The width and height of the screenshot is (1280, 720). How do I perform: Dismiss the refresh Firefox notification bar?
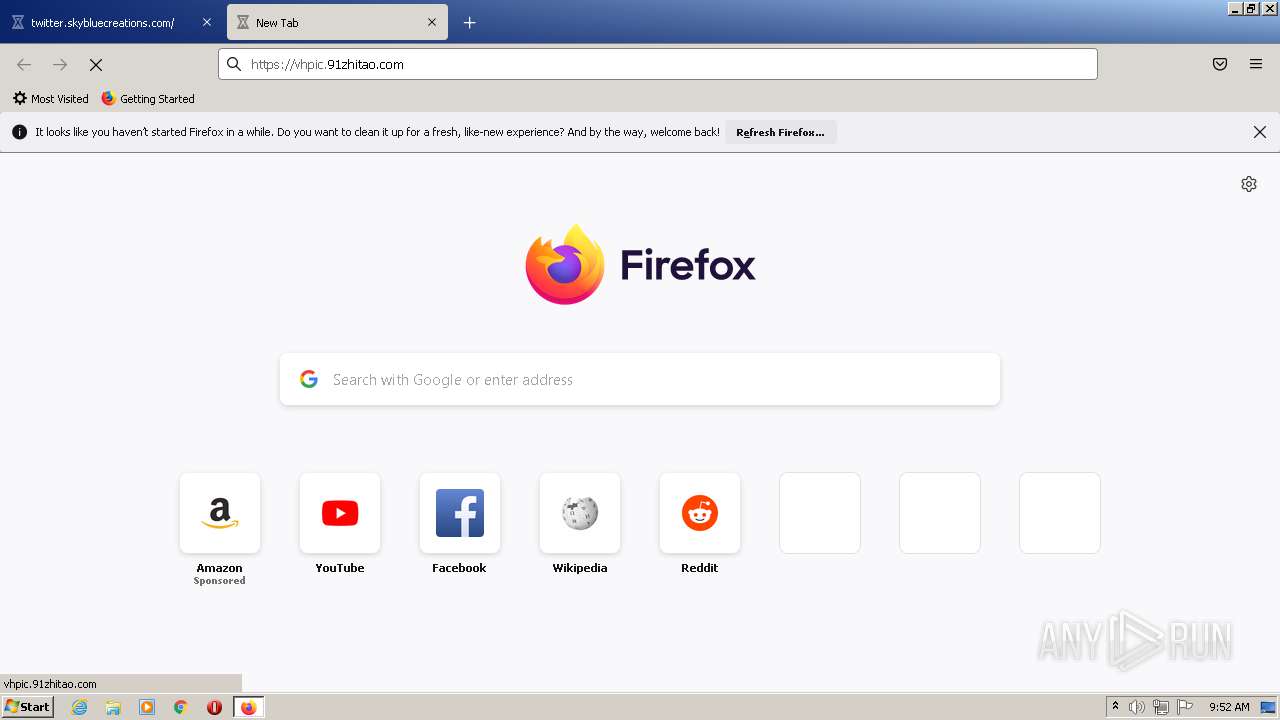(x=1260, y=132)
